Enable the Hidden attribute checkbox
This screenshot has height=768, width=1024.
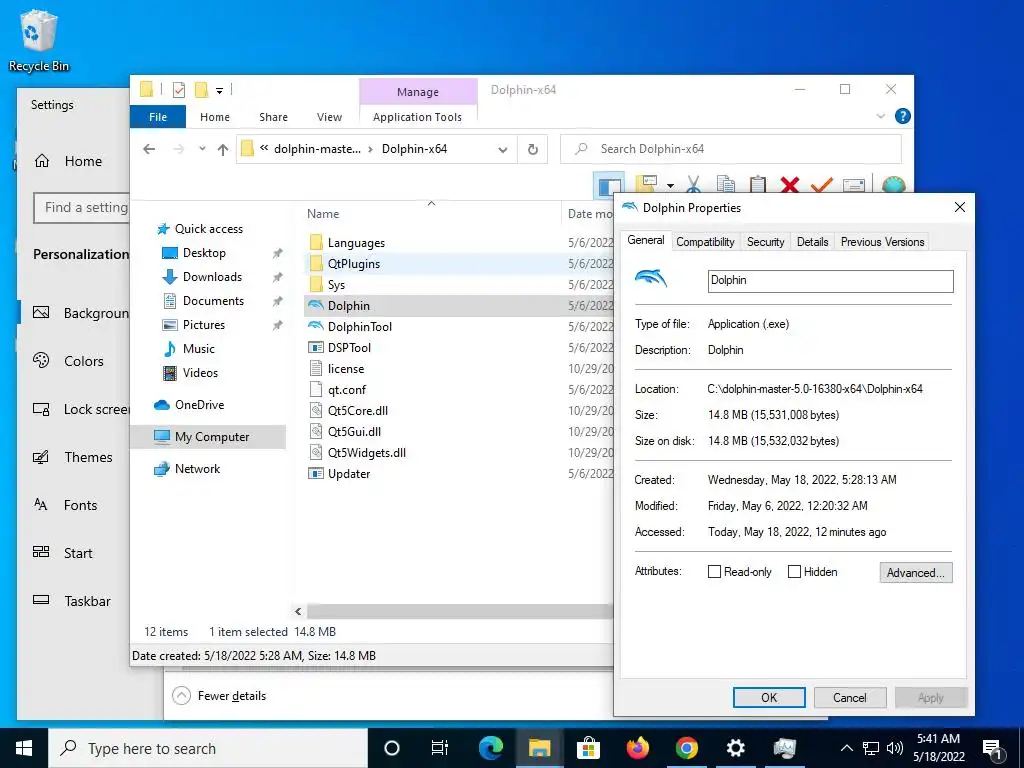794,572
